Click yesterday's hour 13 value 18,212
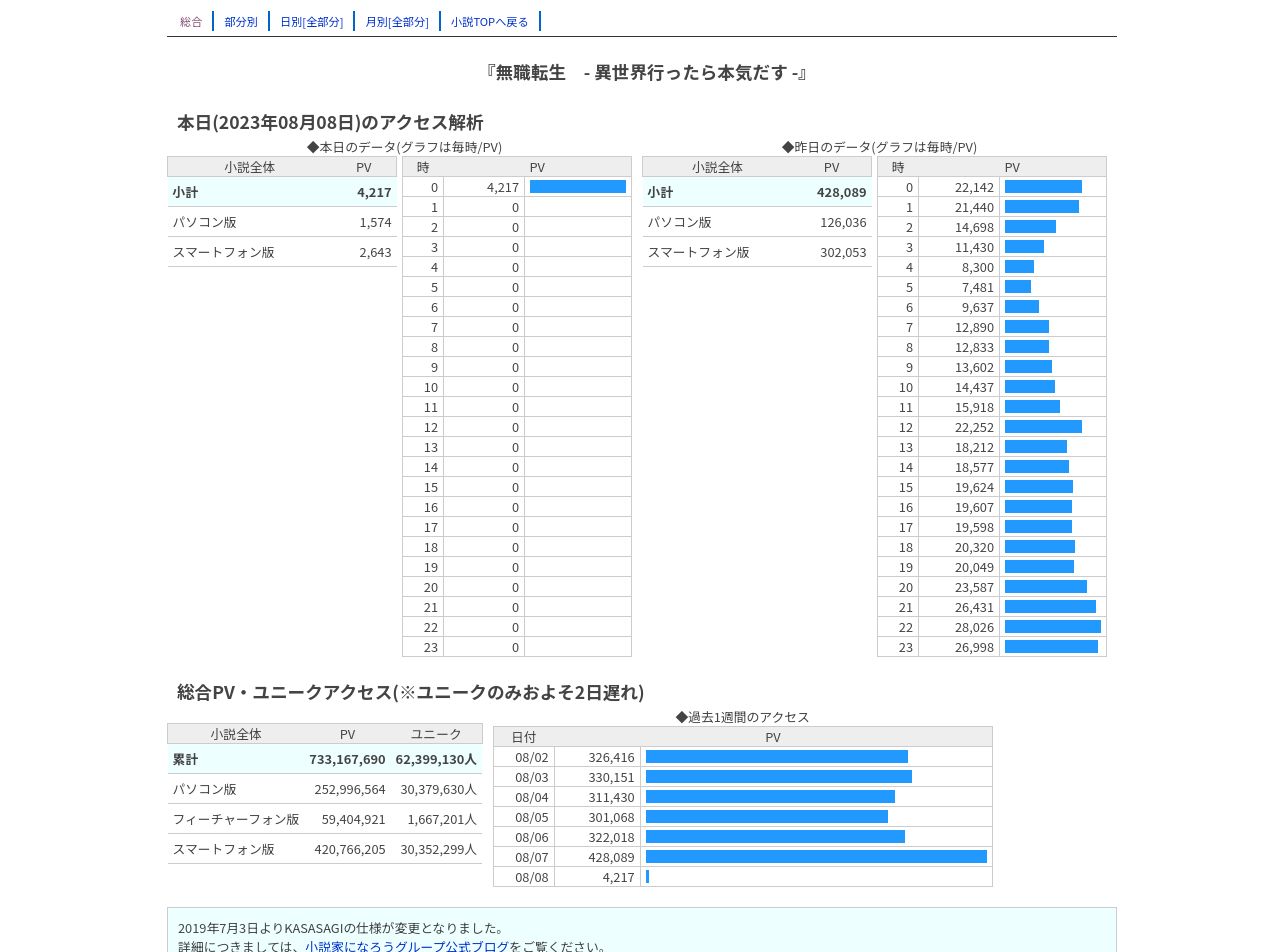This screenshot has width=1284, height=952. 974,447
